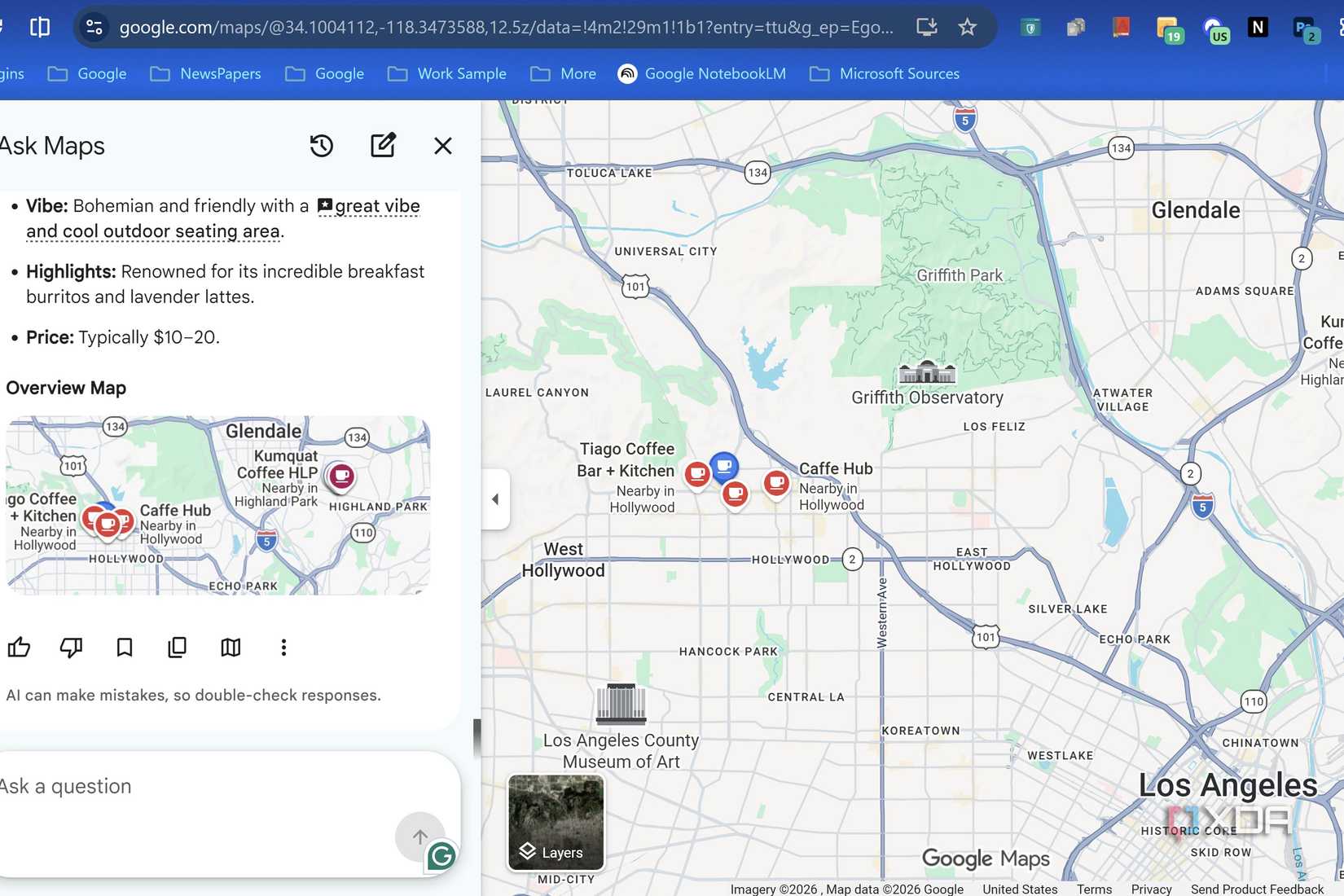Bookmark this page with the star icon
Screen dimensions: 1344x896
point(967,27)
